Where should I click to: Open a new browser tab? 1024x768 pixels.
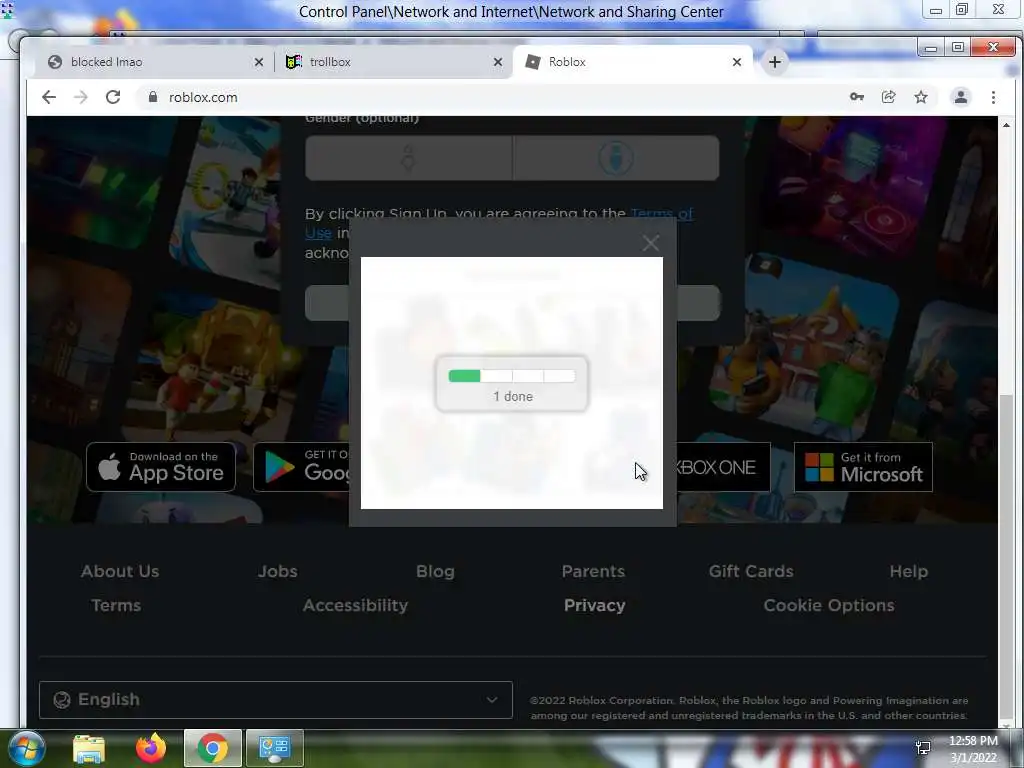pos(775,62)
